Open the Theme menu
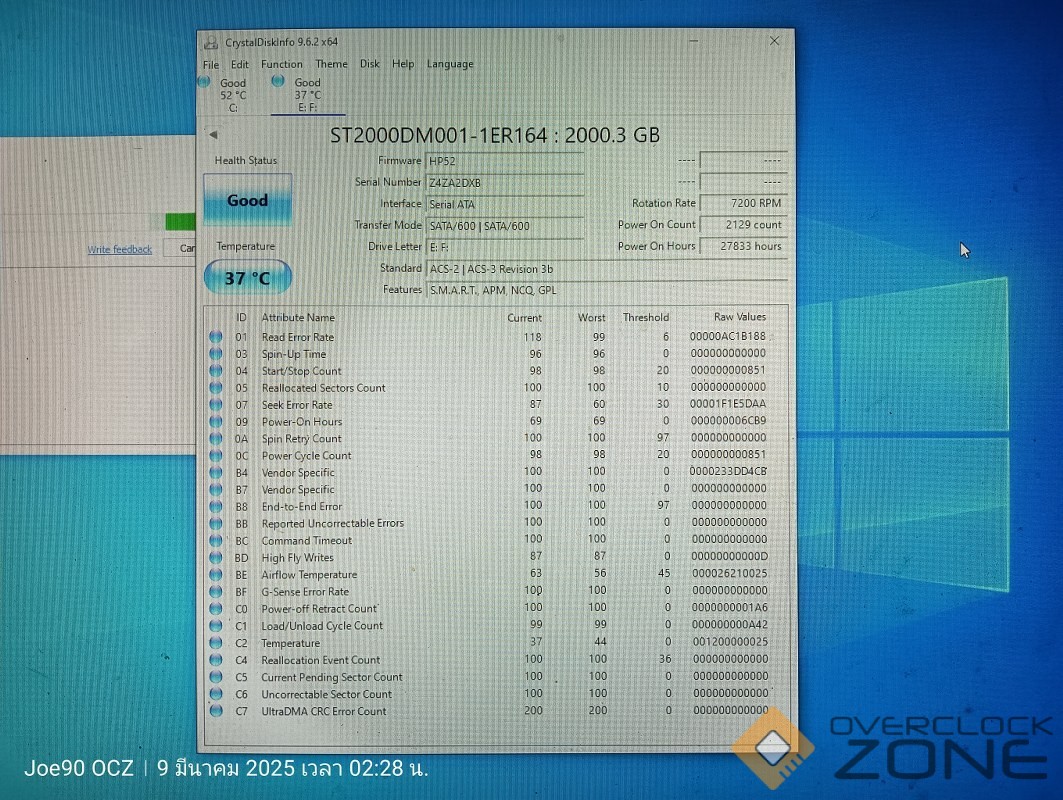 pos(331,64)
